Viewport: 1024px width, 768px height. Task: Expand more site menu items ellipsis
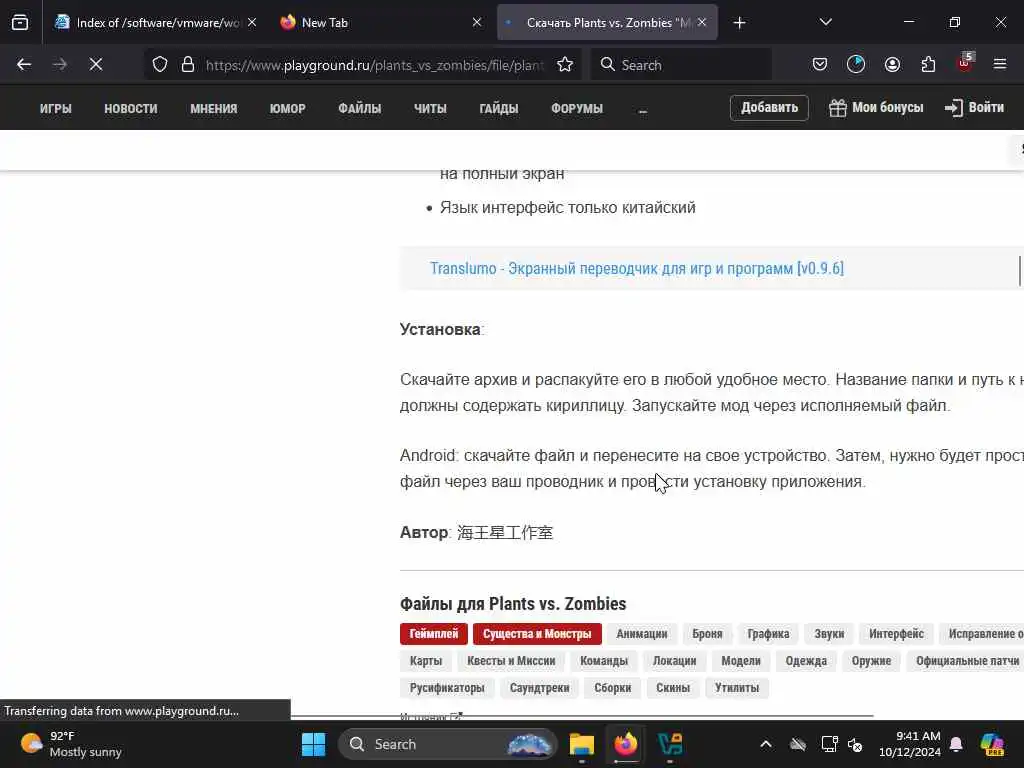643,110
